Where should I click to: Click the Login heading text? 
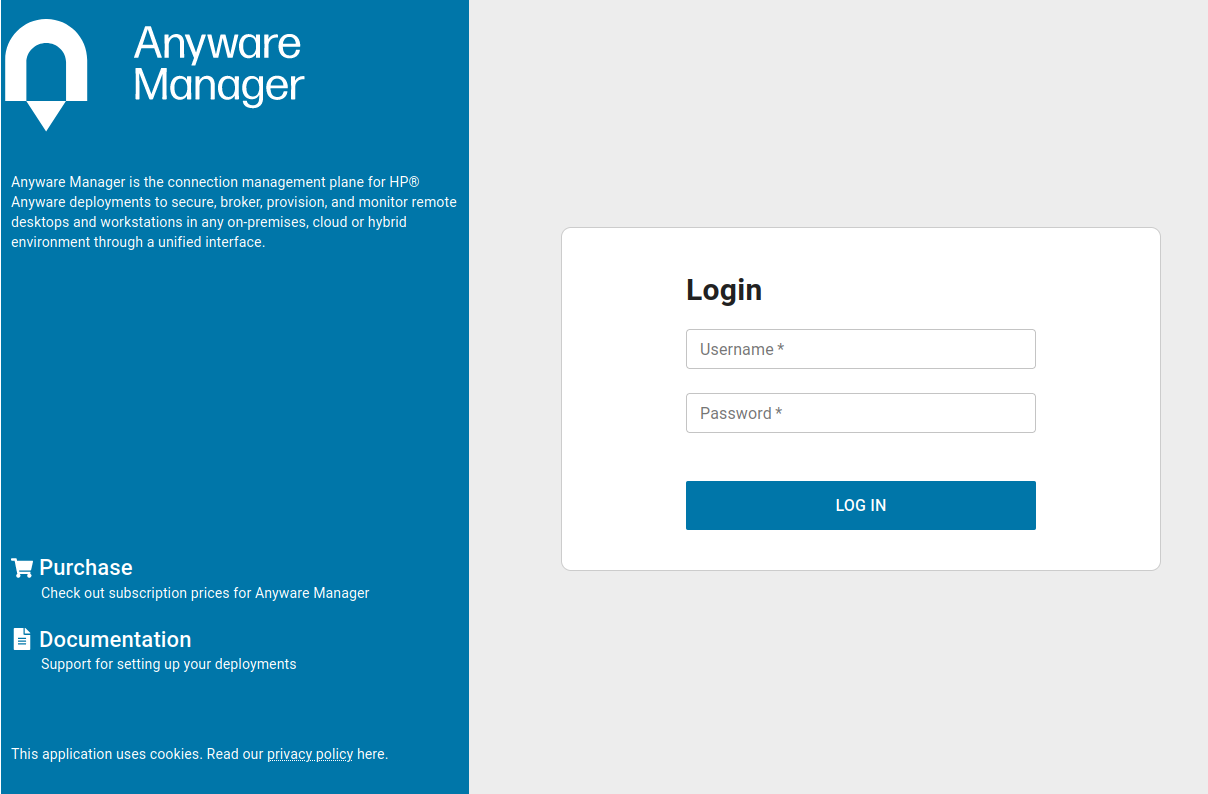[x=724, y=290]
